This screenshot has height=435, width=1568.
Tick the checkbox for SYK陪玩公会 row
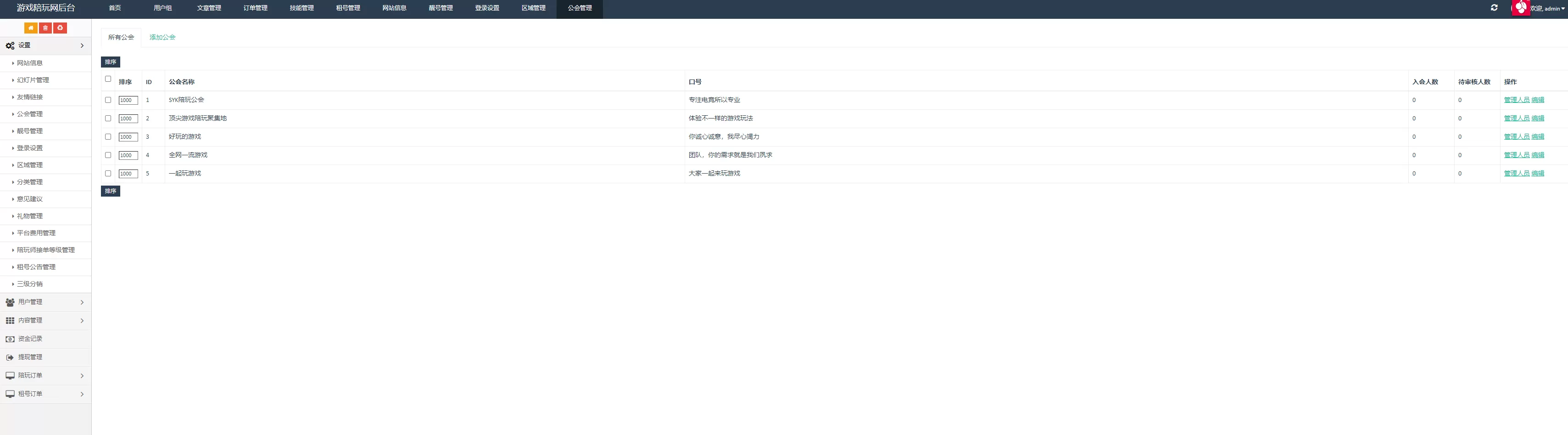108,100
